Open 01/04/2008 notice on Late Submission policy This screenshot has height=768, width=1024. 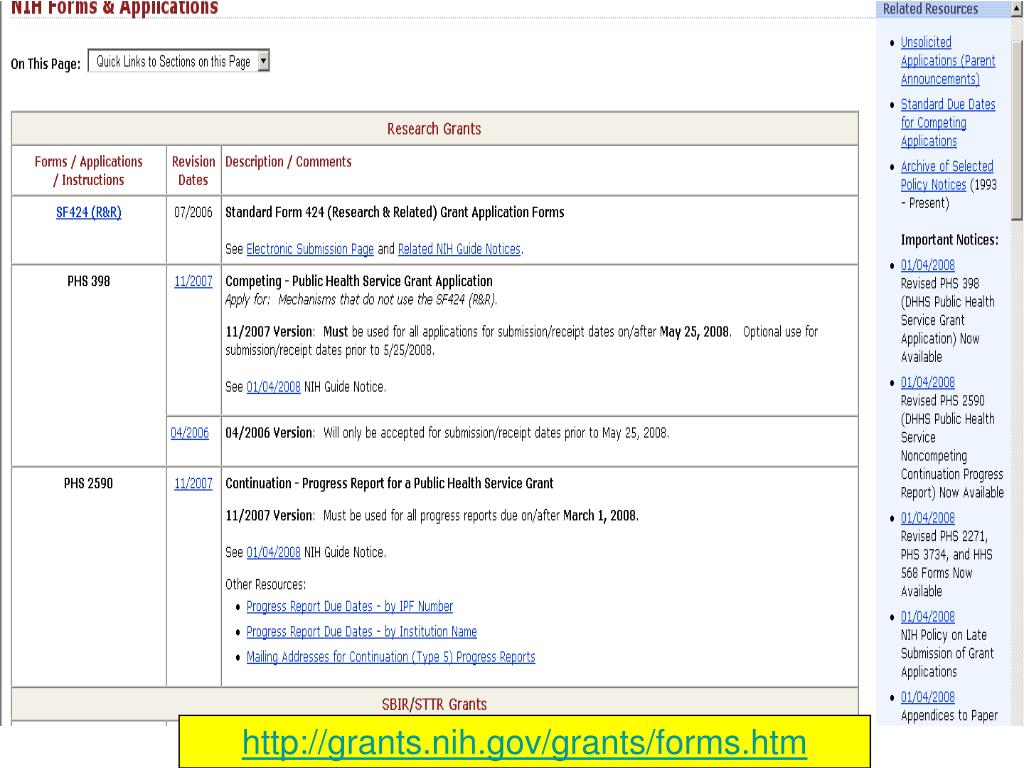click(927, 617)
